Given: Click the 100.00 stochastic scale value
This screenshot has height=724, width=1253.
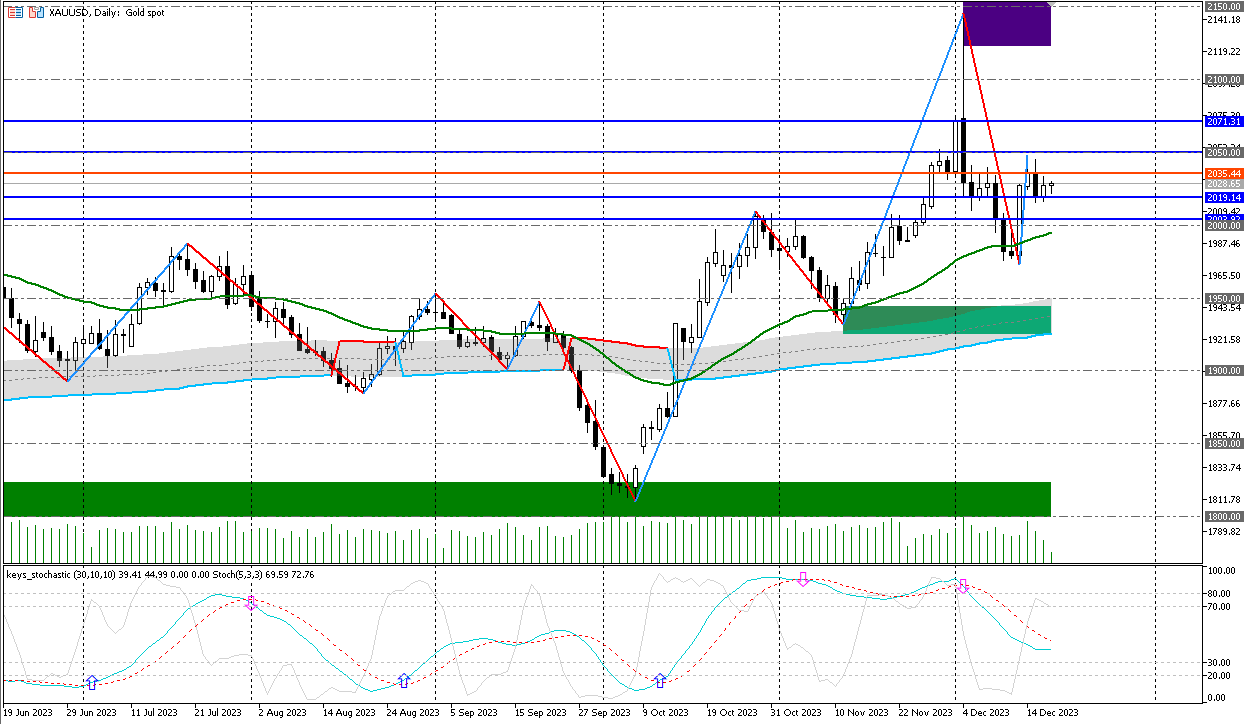Looking at the screenshot, I should point(1223,571).
